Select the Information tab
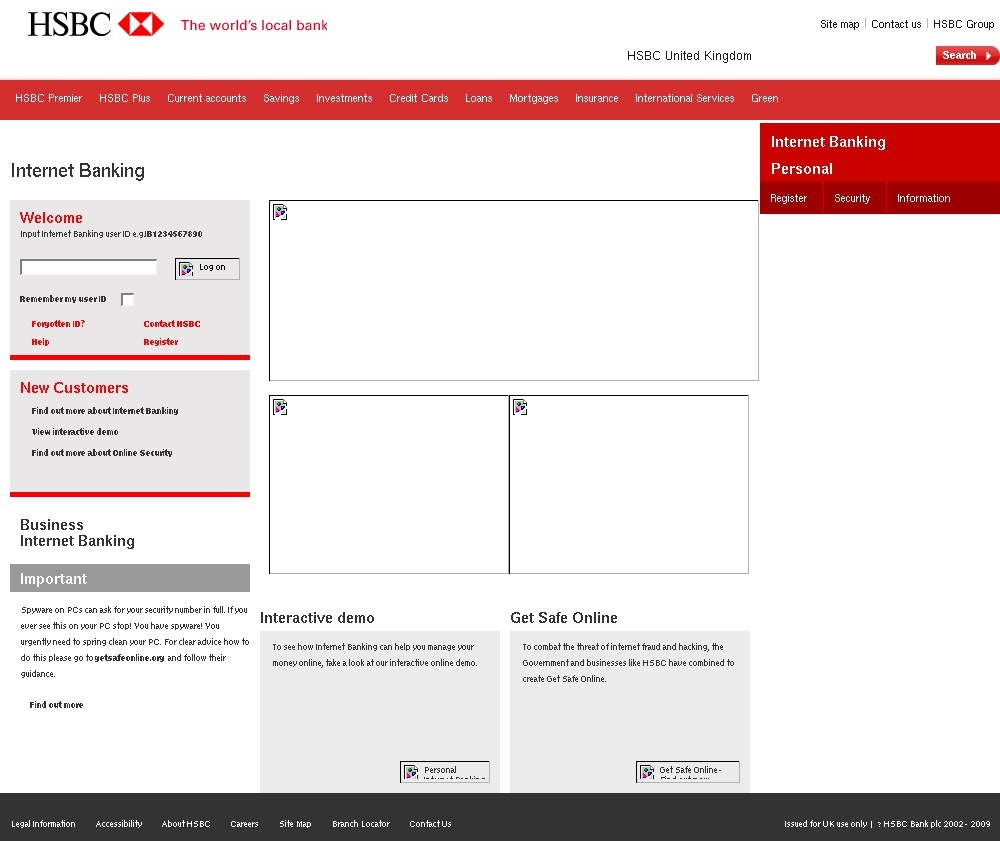Screen dimensions: 1000x841 923,198
